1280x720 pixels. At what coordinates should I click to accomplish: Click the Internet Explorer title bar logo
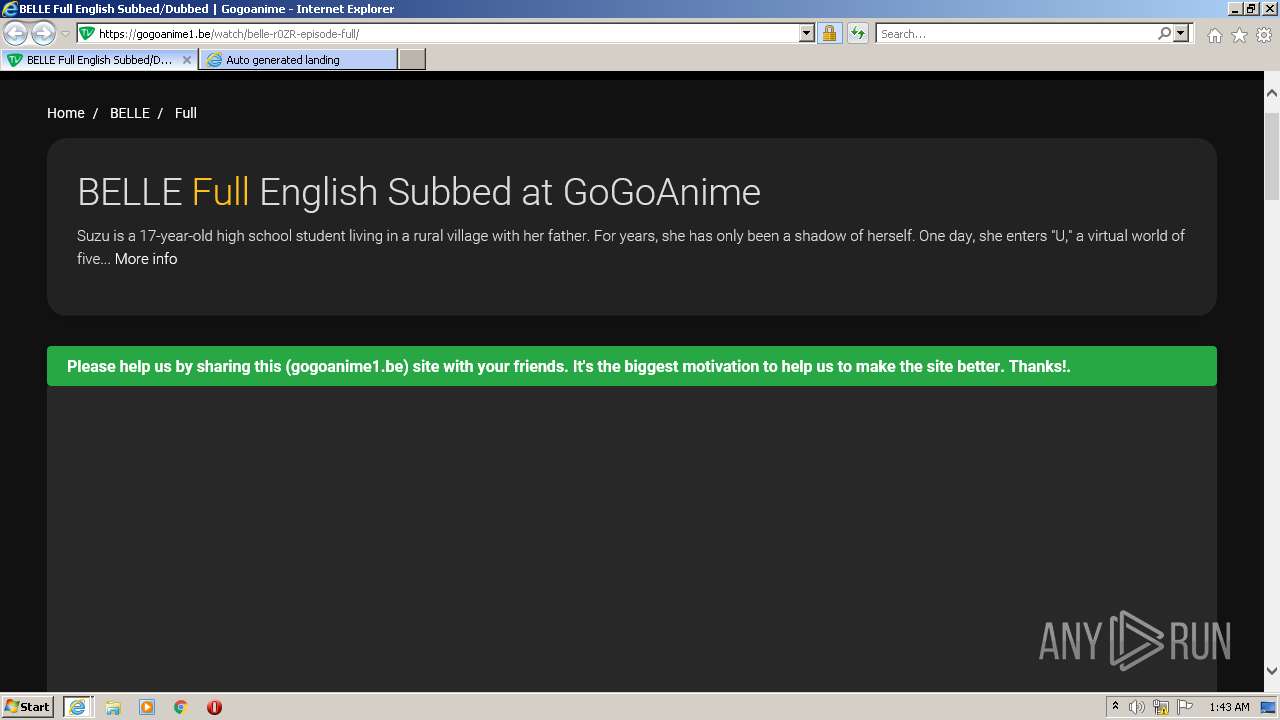(9, 9)
